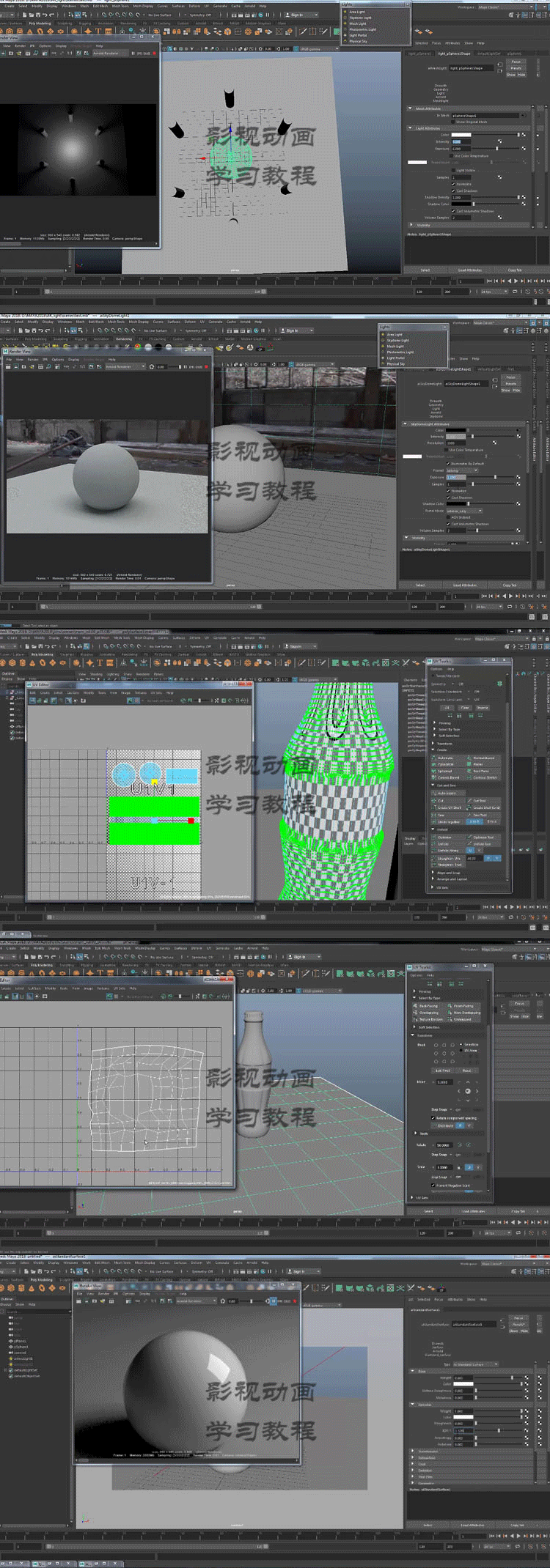Go to playback start in mesh light scene
The image size is (550, 1568).
coord(490,281)
